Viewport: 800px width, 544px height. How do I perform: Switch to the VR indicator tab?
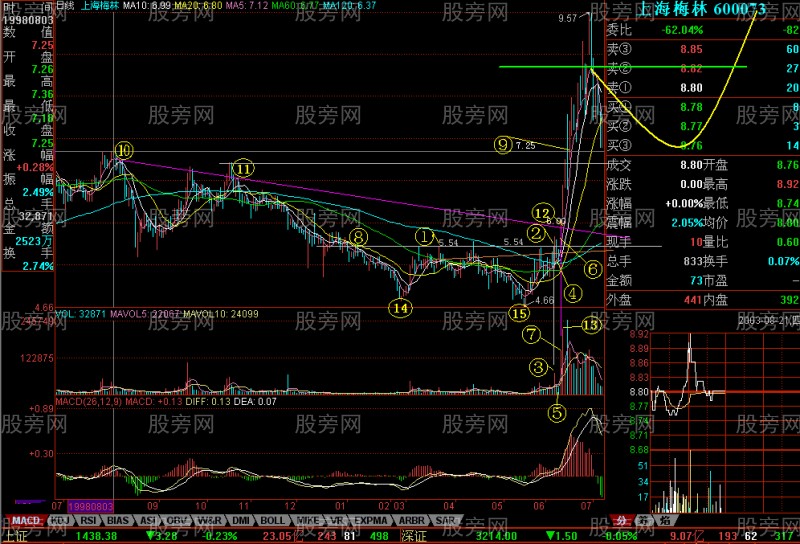pos(336,521)
